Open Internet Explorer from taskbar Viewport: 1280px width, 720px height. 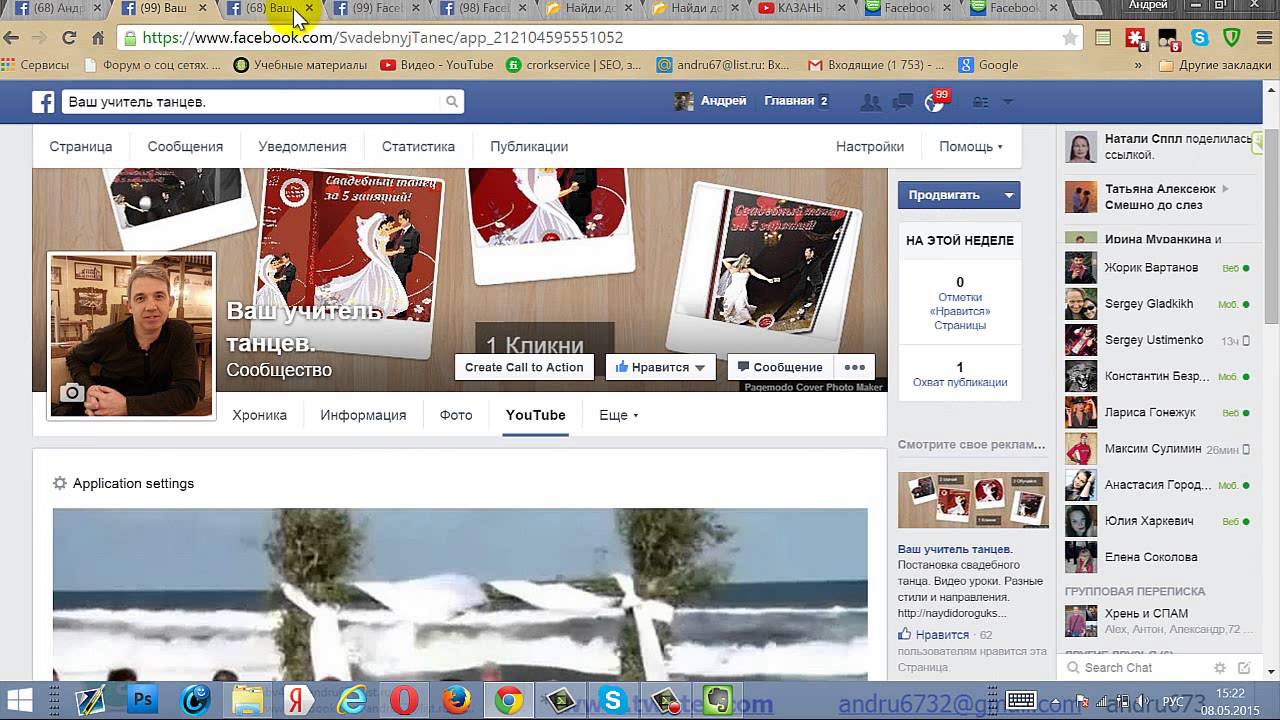[x=351, y=700]
